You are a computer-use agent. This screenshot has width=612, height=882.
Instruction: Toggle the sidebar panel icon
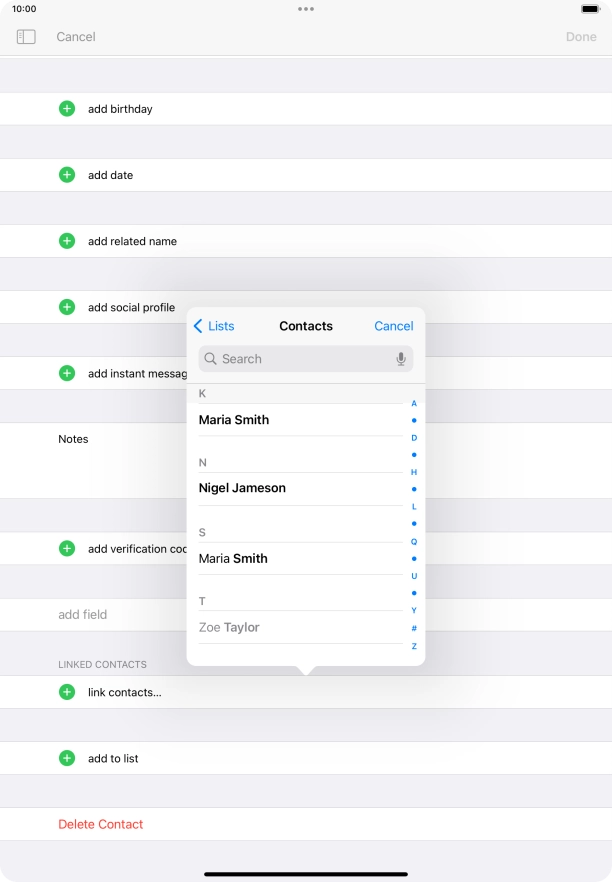[x=26, y=37]
